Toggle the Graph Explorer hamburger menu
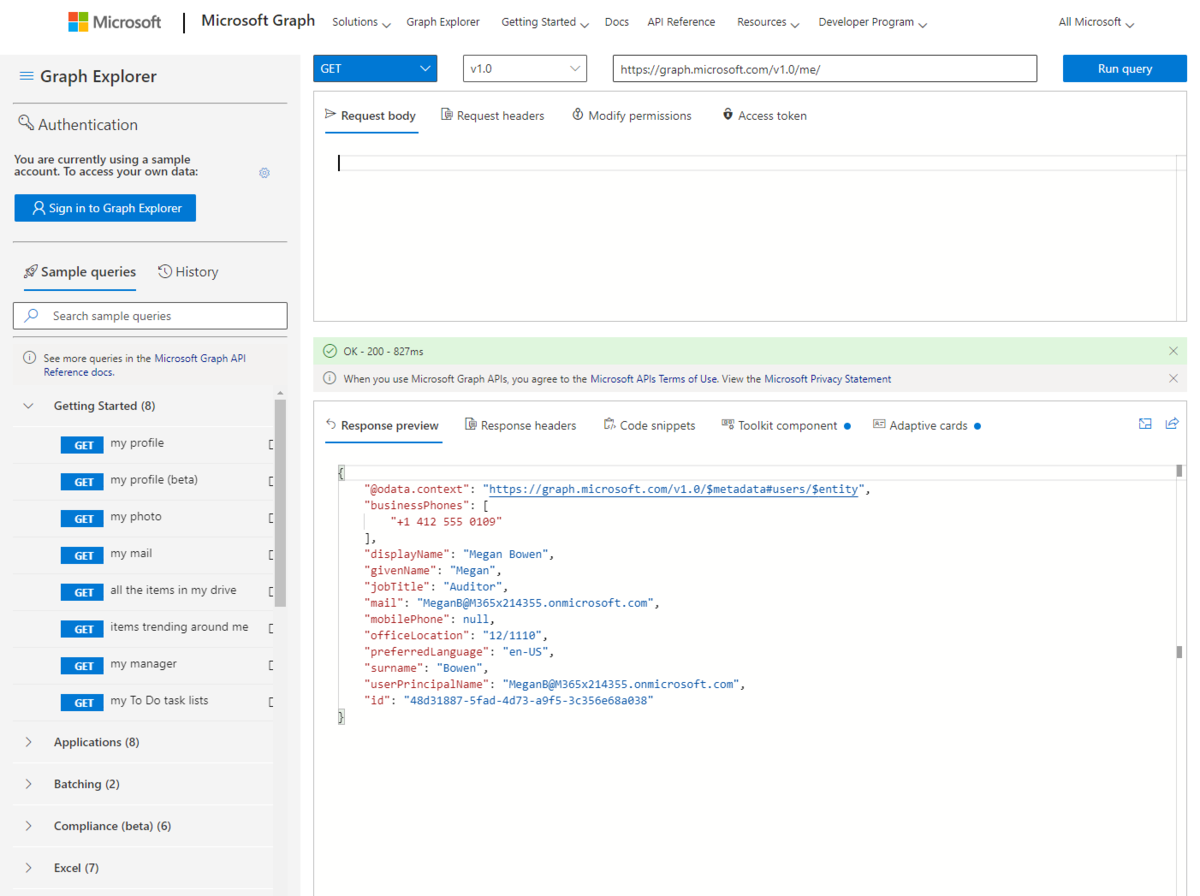 27,76
